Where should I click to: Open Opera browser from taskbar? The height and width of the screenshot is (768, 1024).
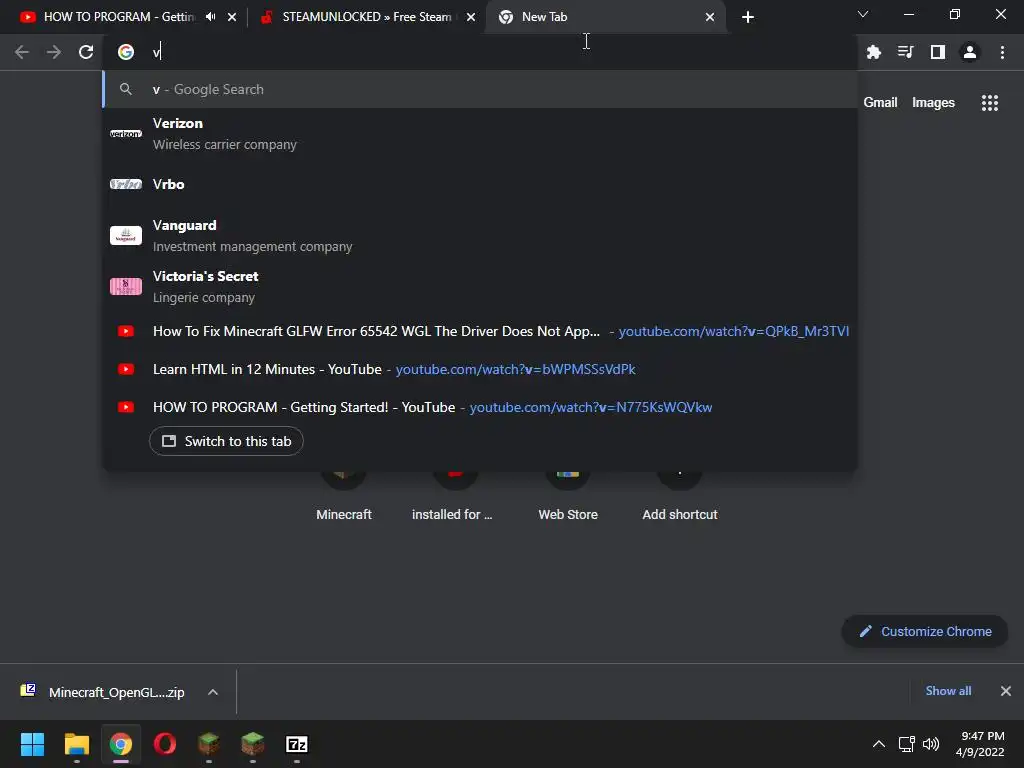(165, 744)
